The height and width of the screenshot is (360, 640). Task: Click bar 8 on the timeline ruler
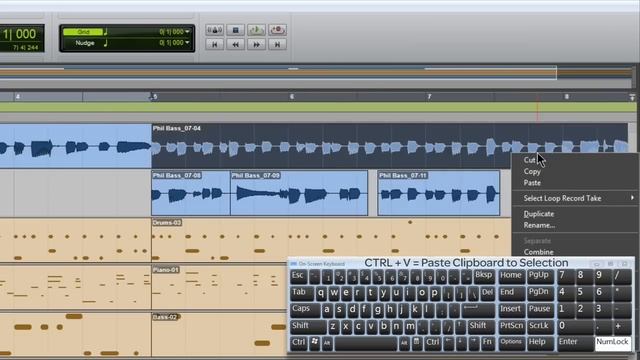[x=567, y=97]
